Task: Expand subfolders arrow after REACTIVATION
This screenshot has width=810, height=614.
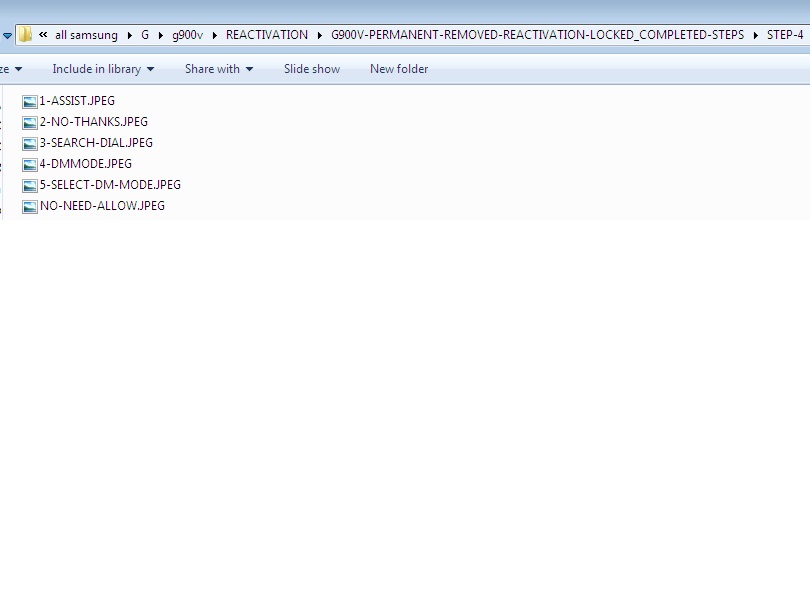Action: point(320,36)
